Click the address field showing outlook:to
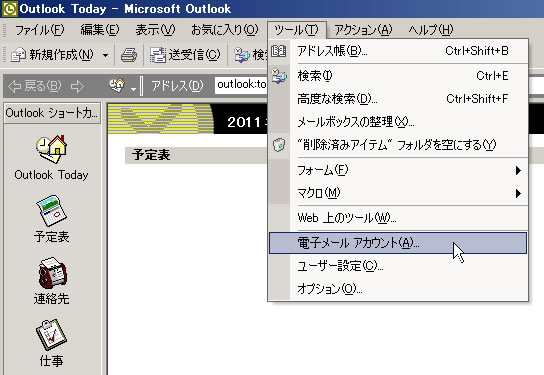The image size is (544, 375). click(241, 85)
